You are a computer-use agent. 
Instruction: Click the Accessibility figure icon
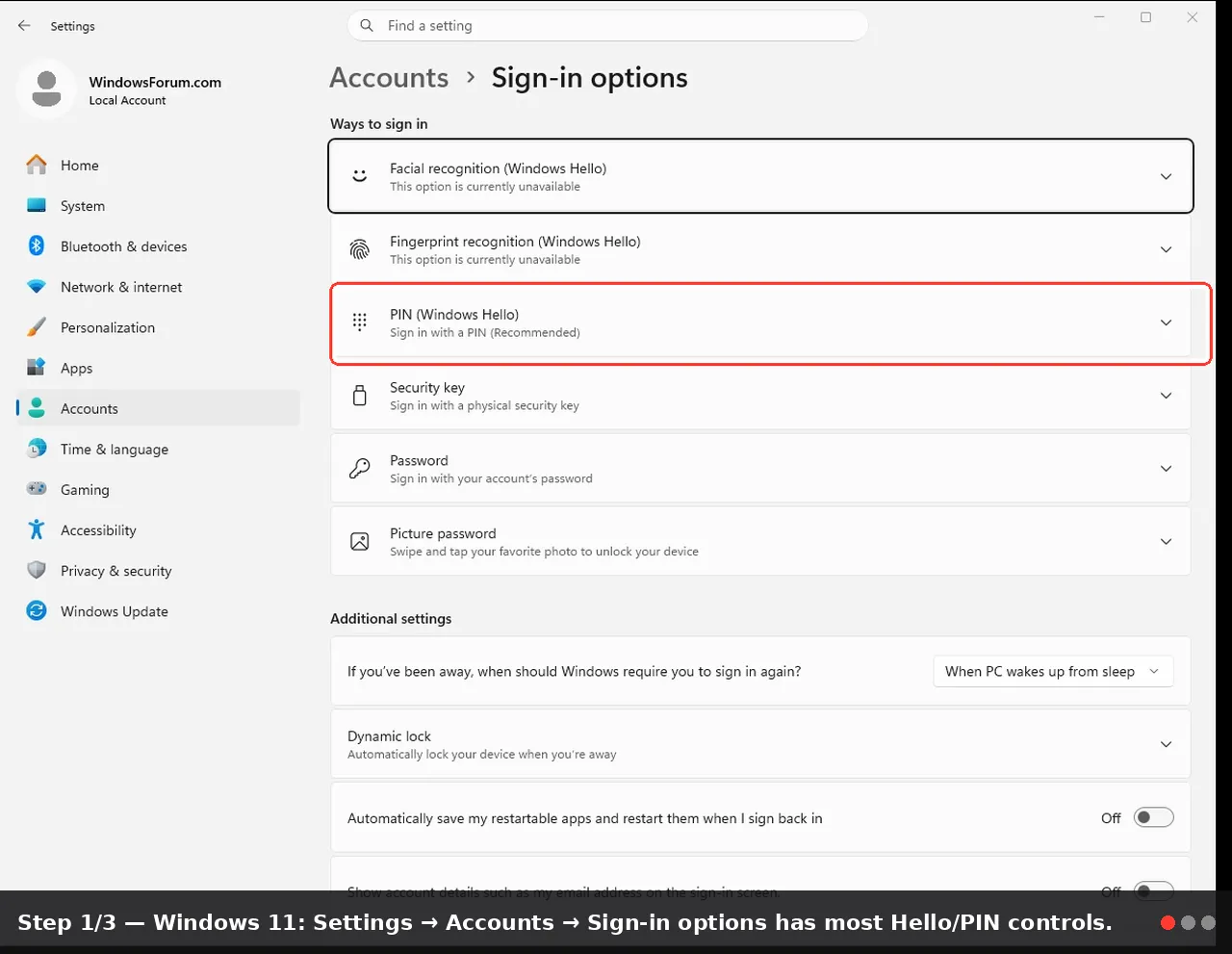[37, 529]
